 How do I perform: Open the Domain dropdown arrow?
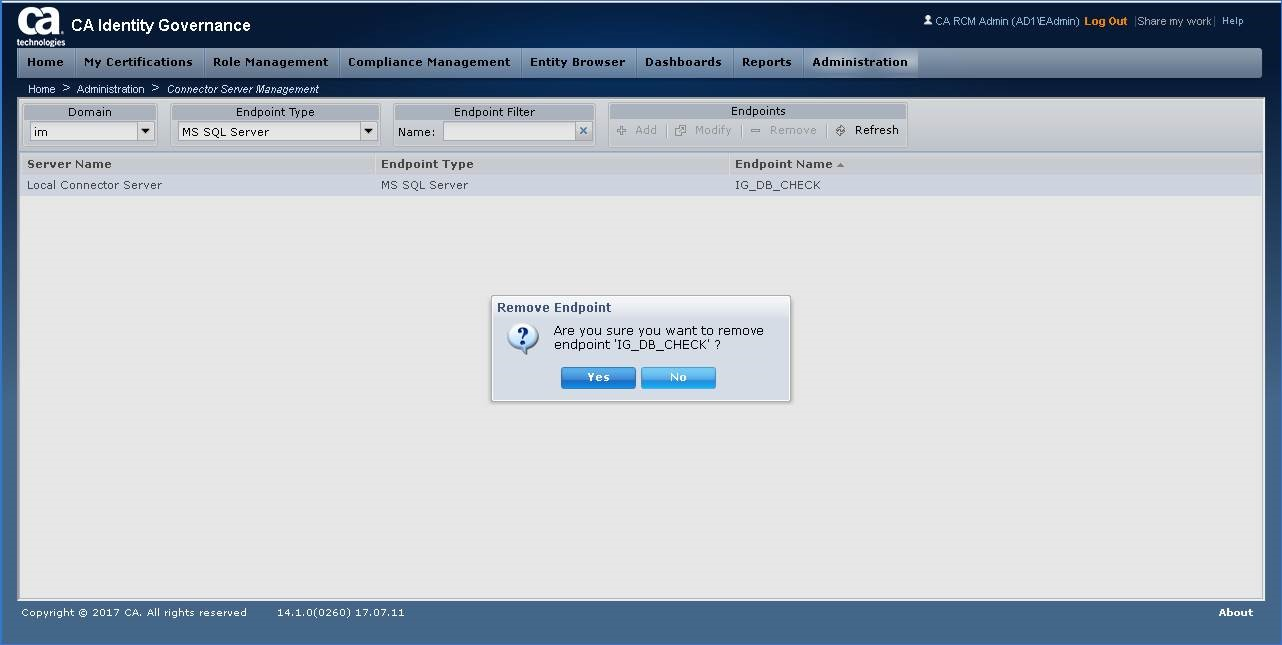pyautogui.click(x=145, y=131)
